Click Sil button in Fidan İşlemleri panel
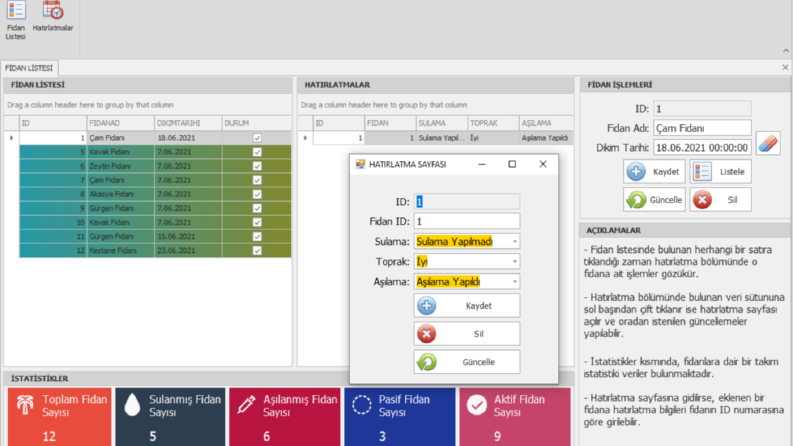Viewport: 793px width, 446px height. (720, 200)
